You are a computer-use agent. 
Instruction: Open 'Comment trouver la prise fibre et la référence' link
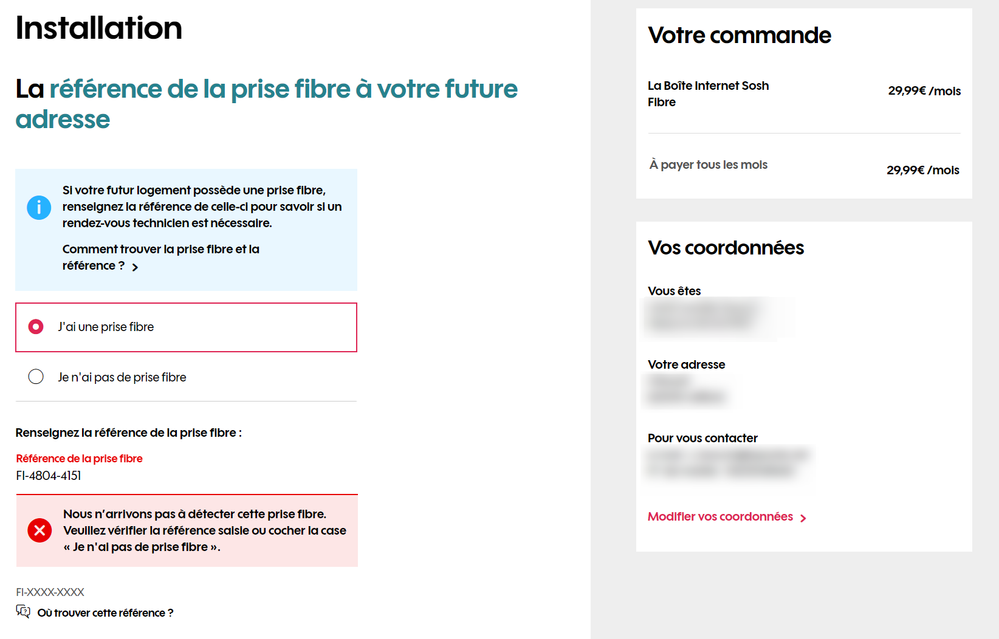coord(160,257)
